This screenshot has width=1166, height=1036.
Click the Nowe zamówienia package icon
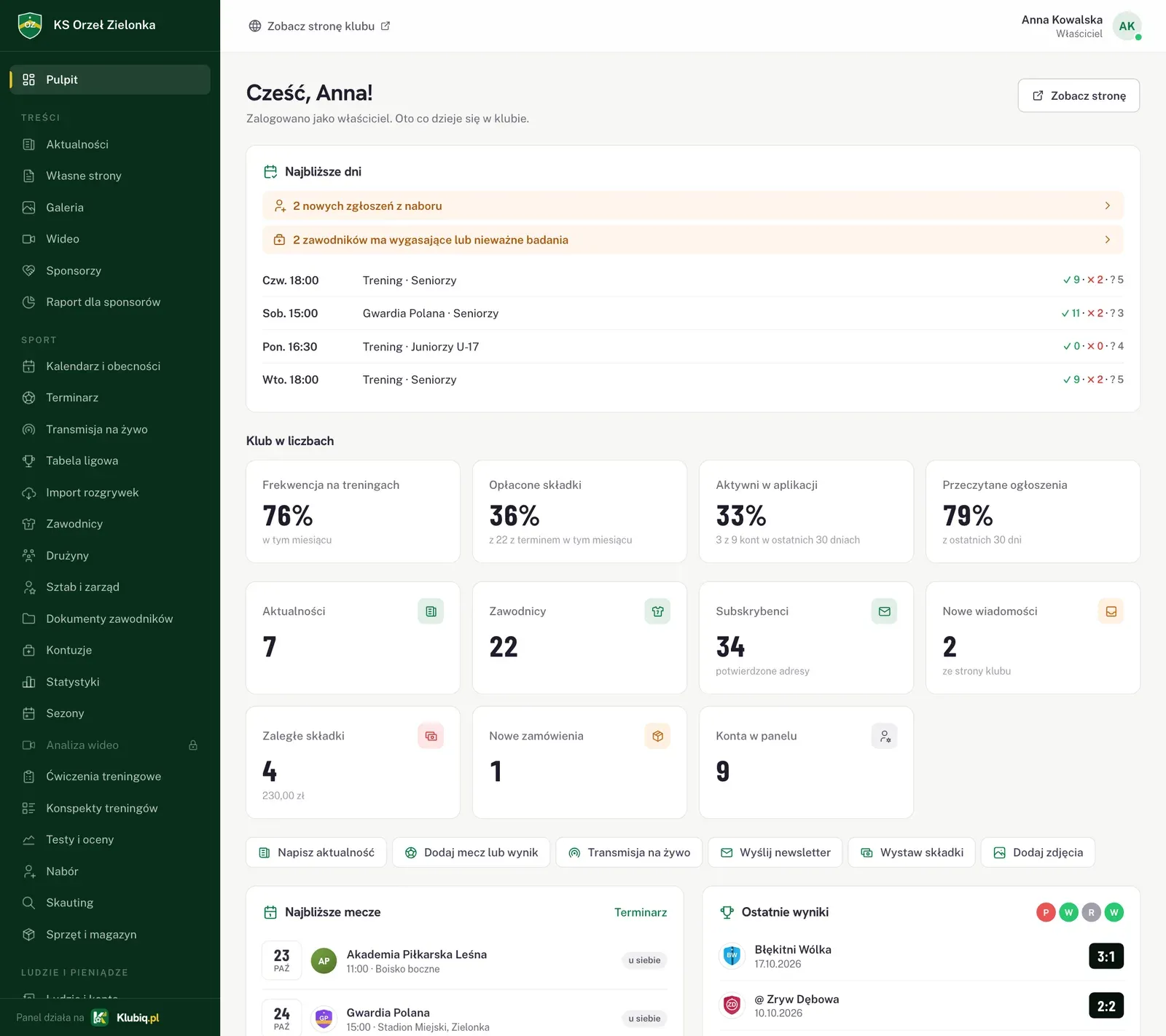[x=657, y=736]
